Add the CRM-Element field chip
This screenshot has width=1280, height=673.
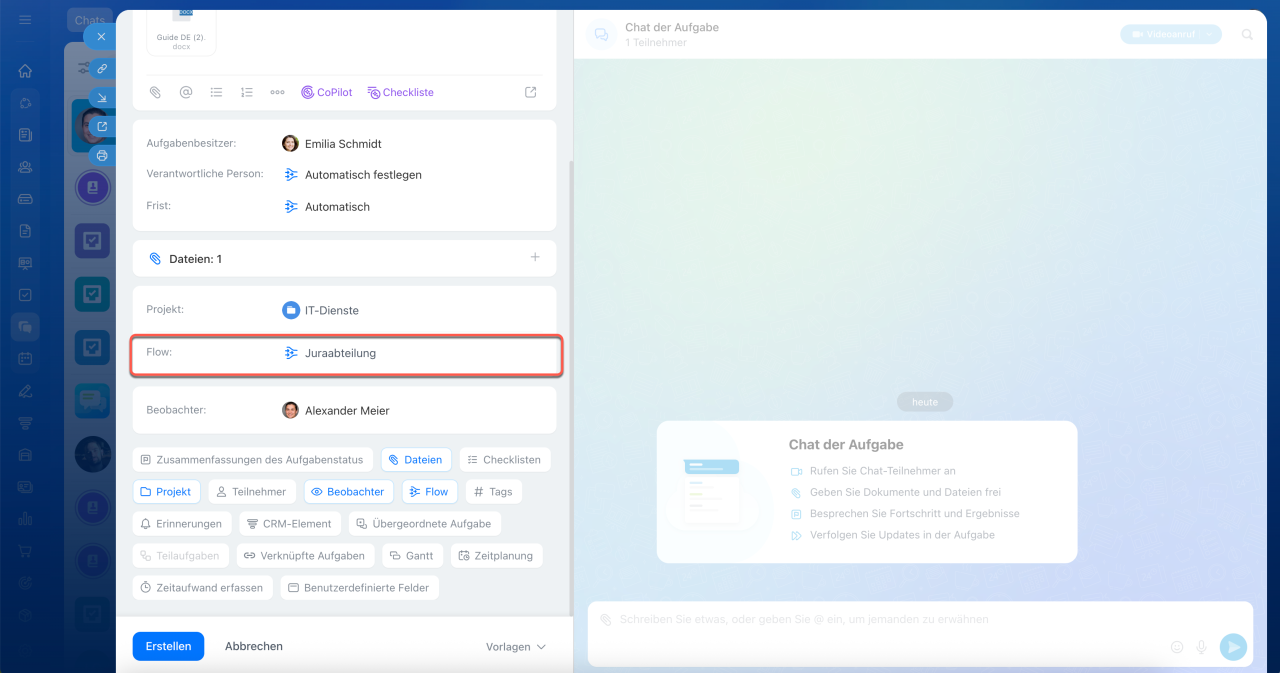[x=290, y=524]
